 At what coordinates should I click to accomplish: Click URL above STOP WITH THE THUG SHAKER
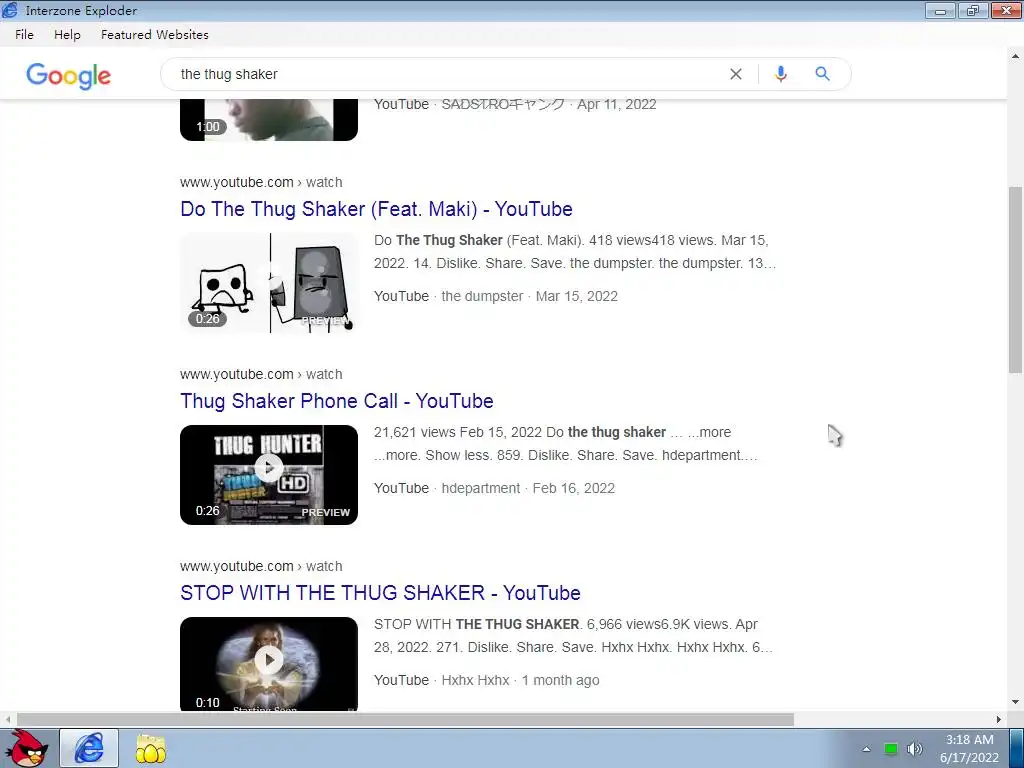coord(261,566)
